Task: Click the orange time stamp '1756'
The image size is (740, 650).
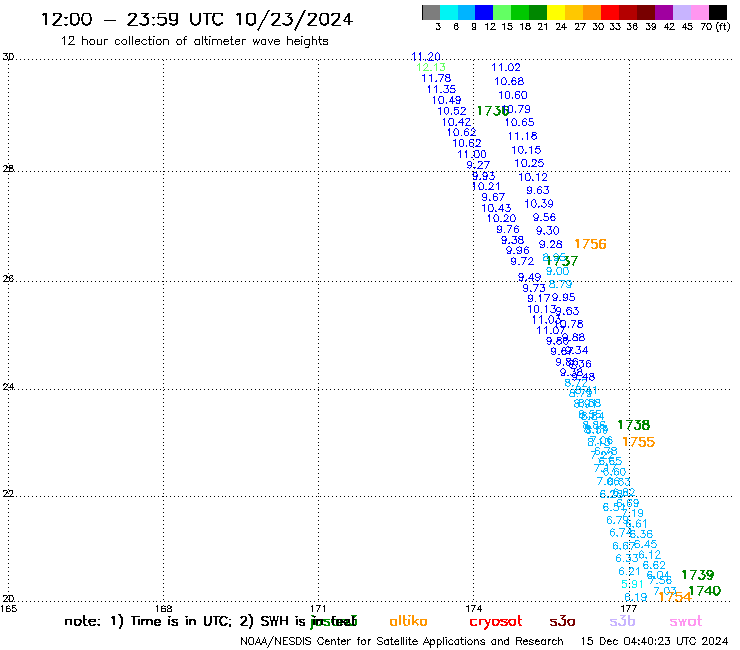Action: pos(590,244)
